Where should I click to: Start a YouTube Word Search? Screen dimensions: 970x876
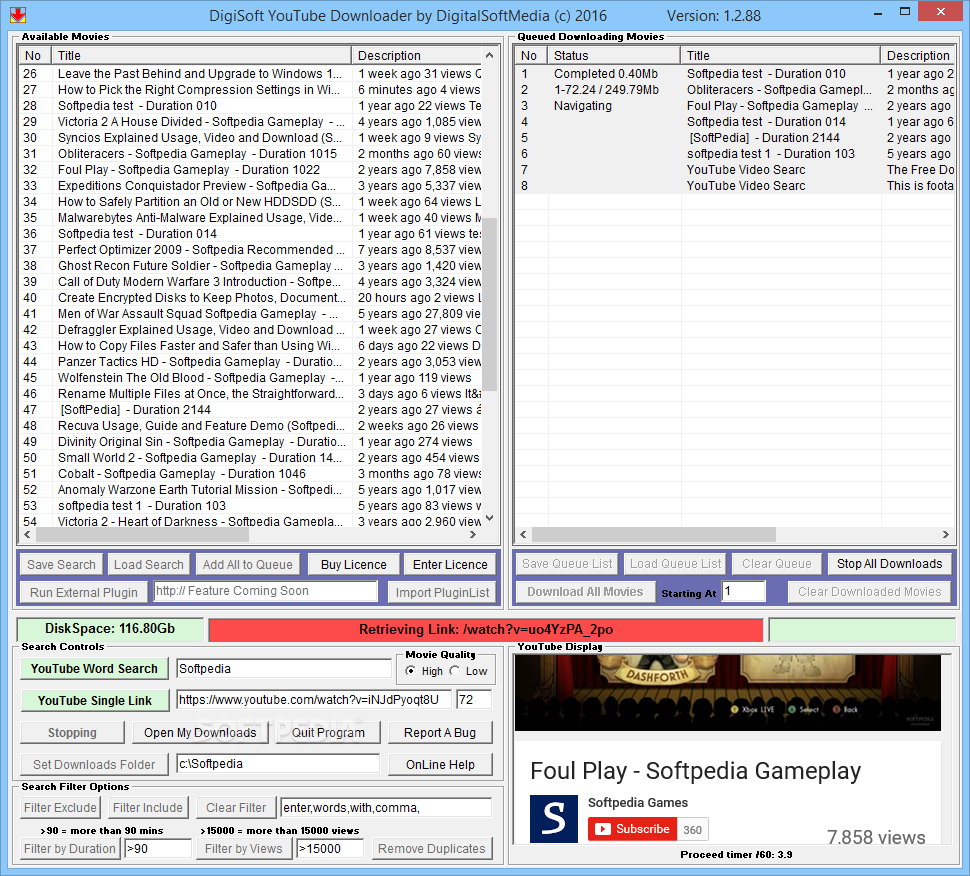[94, 668]
